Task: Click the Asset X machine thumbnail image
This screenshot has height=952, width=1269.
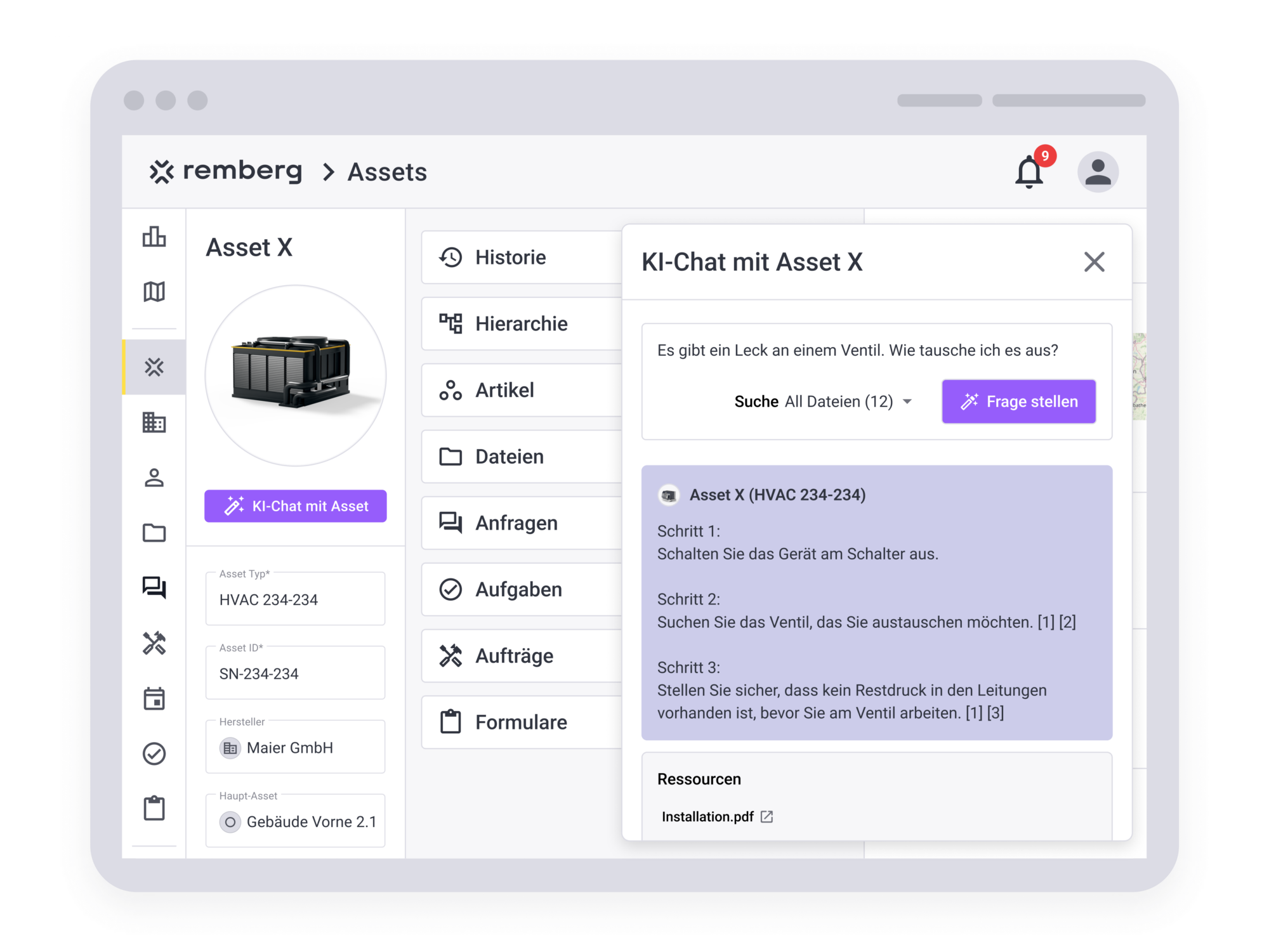Action: pos(295,375)
